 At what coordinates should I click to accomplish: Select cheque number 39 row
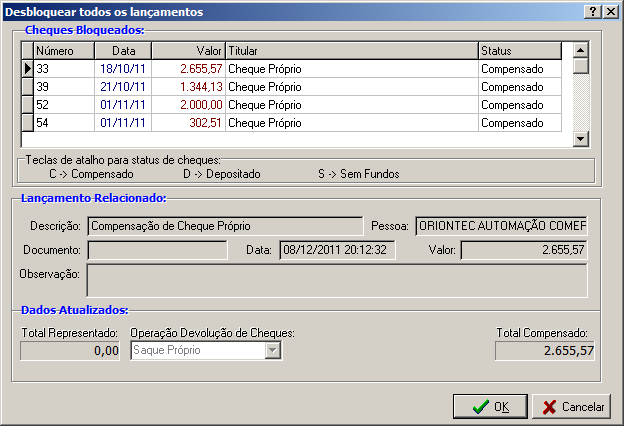pos(300,87)
